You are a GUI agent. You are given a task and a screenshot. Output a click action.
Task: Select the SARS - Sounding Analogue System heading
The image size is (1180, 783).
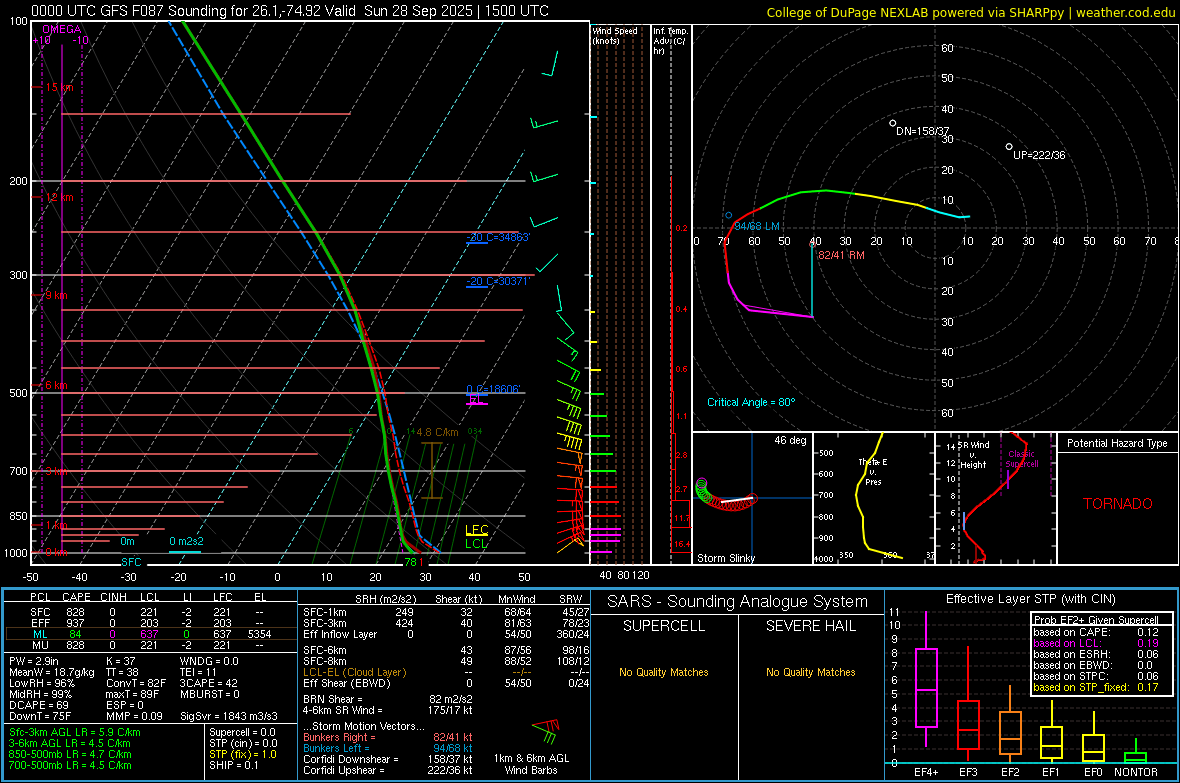738,602
